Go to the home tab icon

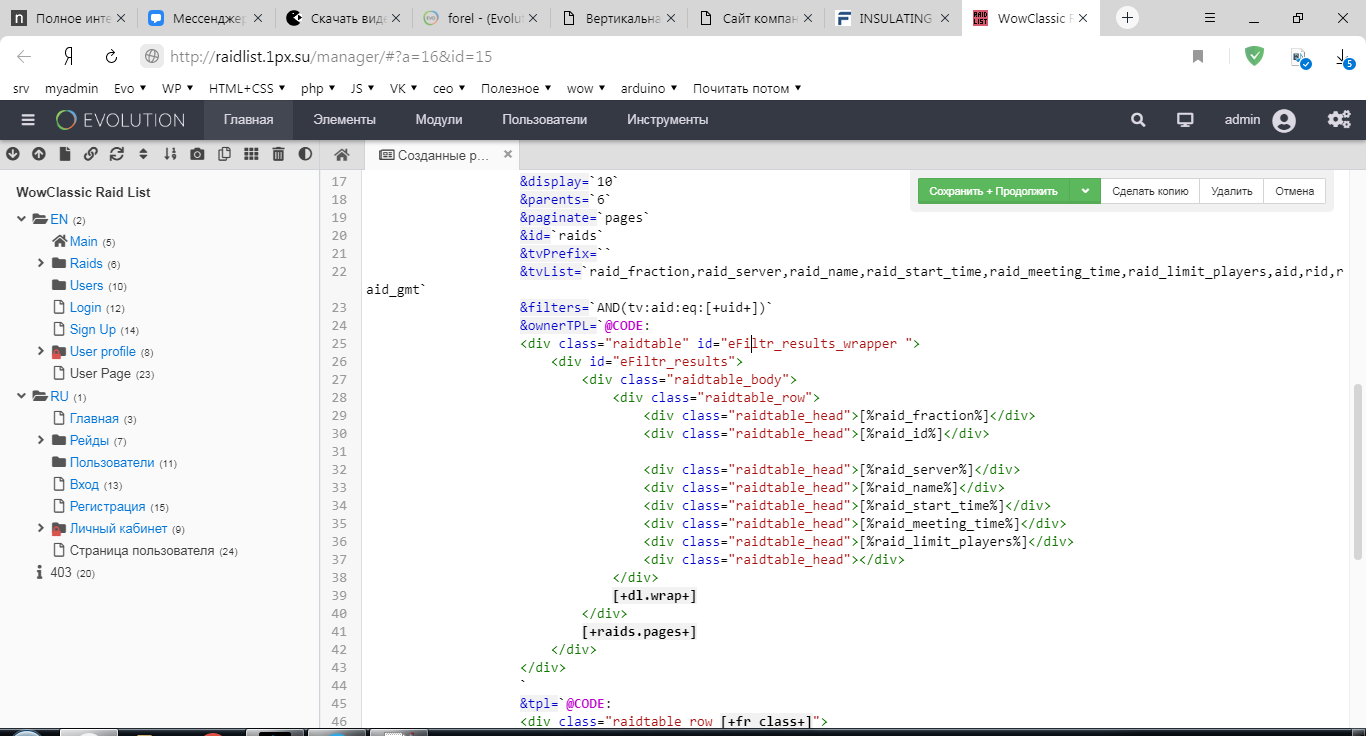341,155
